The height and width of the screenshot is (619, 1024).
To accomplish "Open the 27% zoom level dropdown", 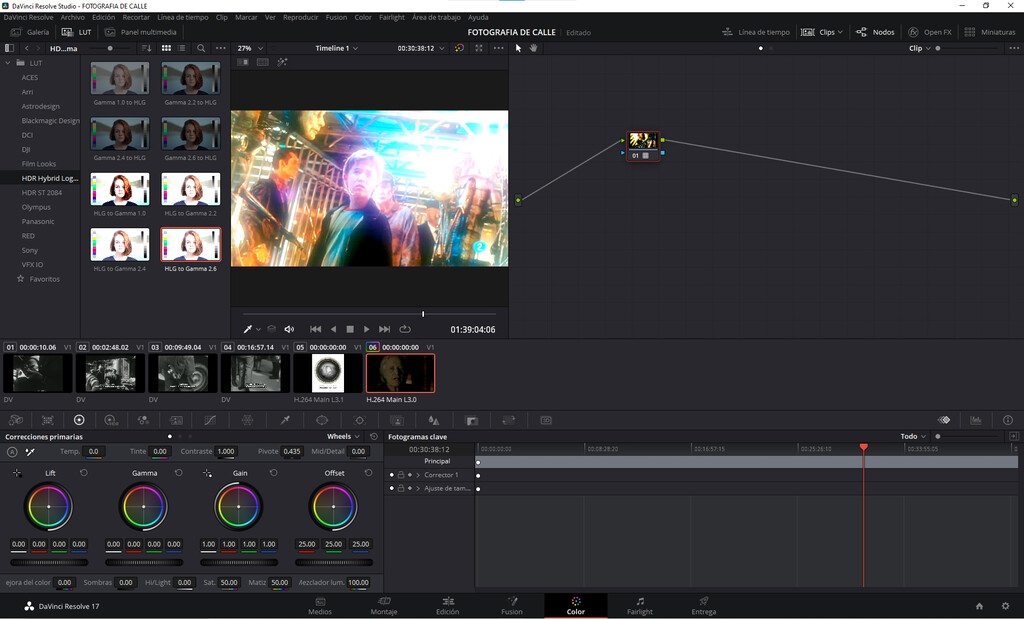I will [246, 47].
